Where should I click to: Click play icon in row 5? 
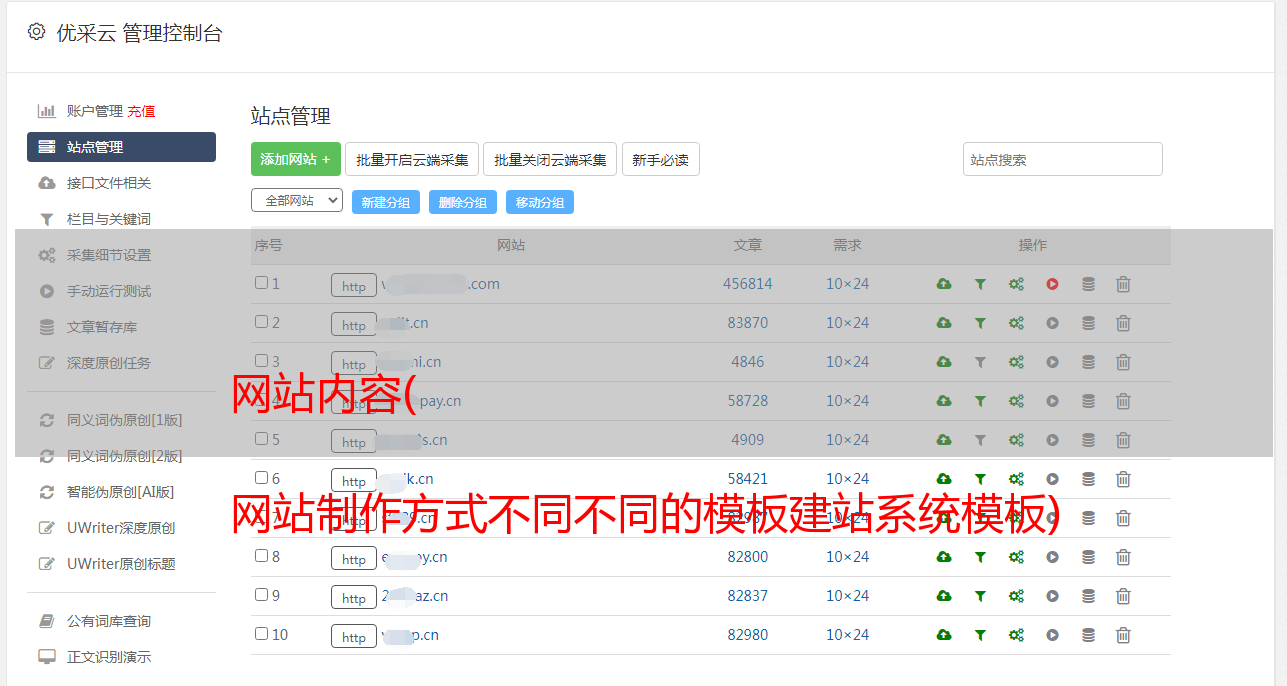click(x=1052, y=440)
